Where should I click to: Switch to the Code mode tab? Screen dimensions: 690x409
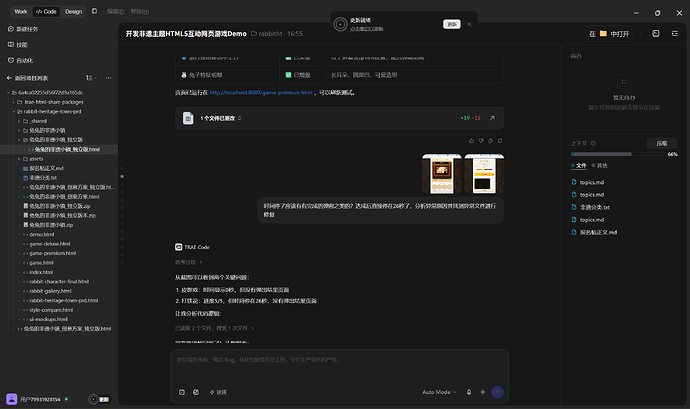point(46,11)
